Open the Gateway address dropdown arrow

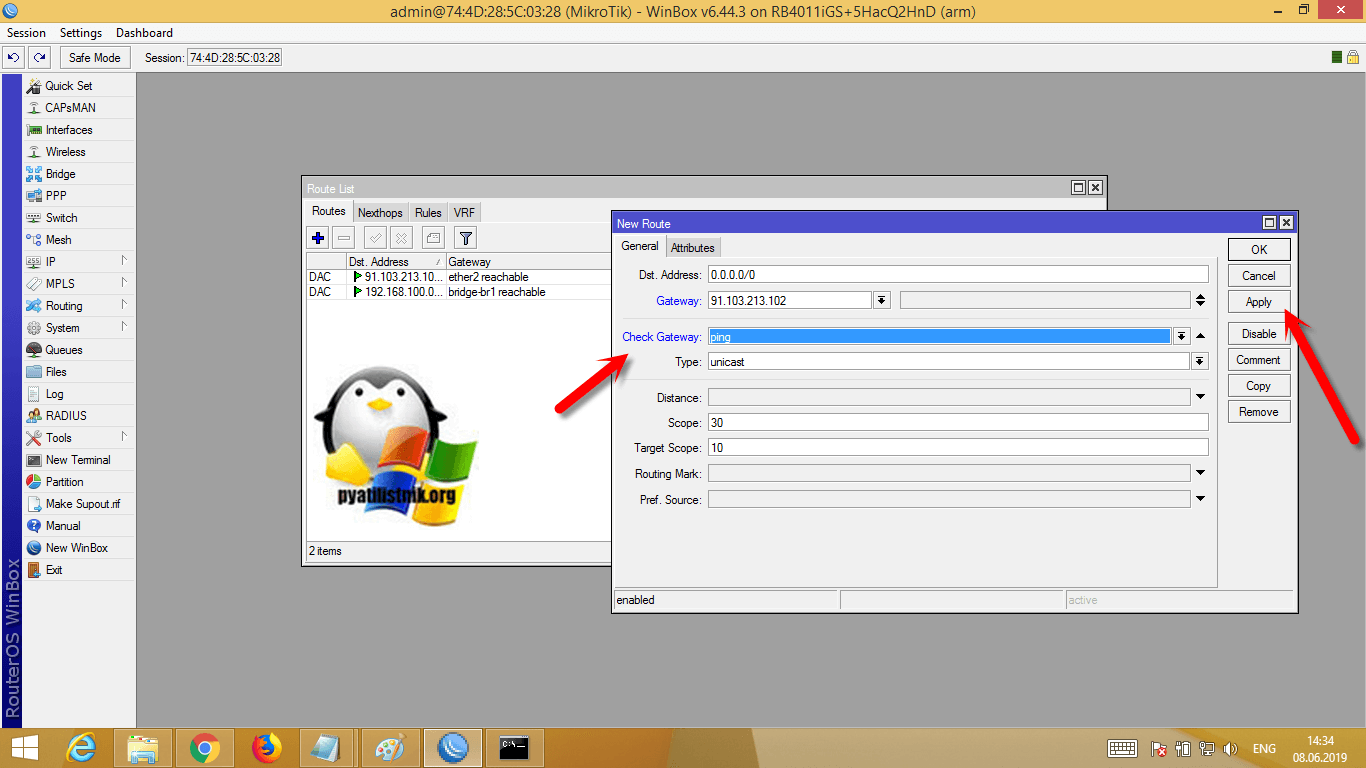881,300
